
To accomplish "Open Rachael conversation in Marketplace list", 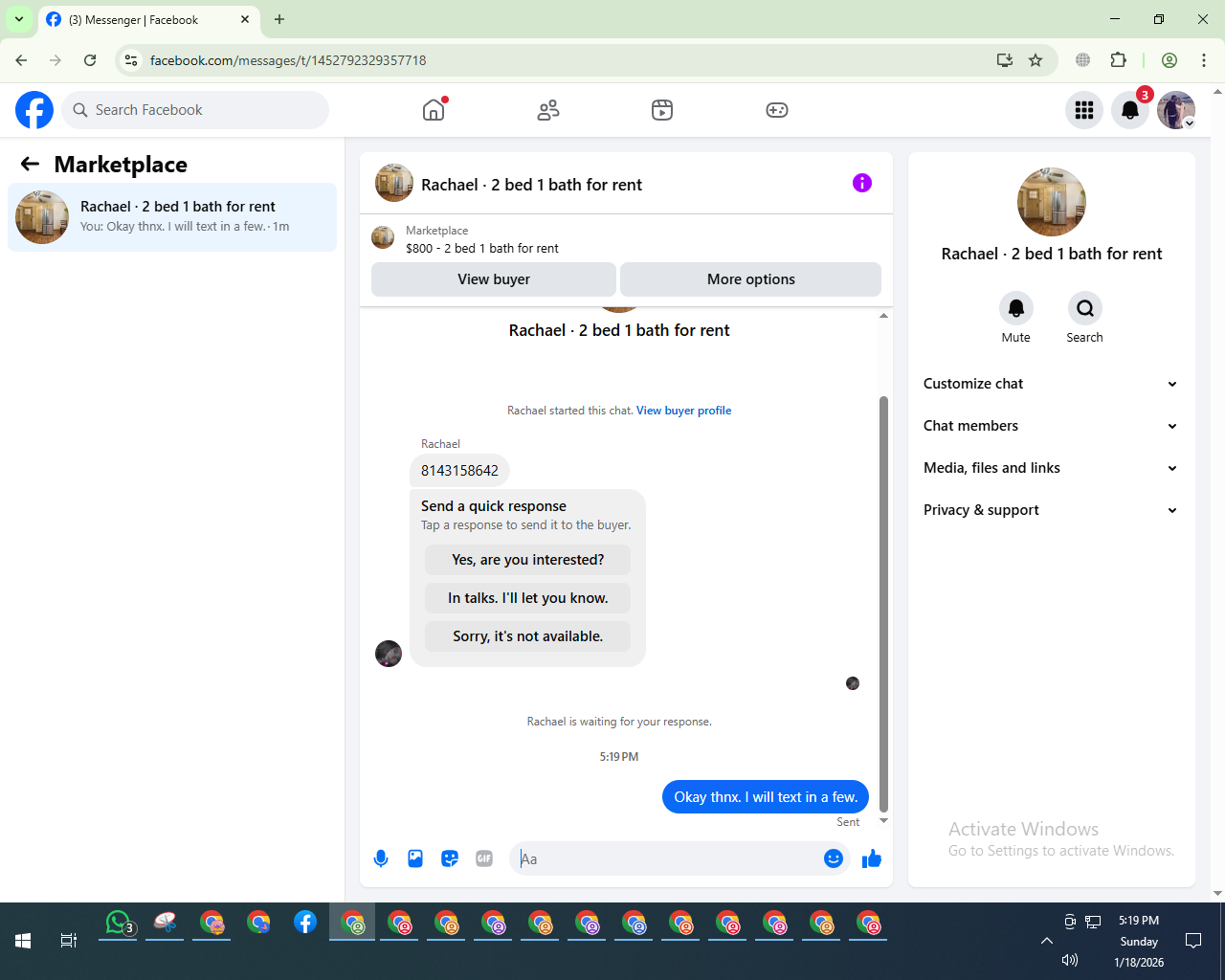I will coord(172,217).
